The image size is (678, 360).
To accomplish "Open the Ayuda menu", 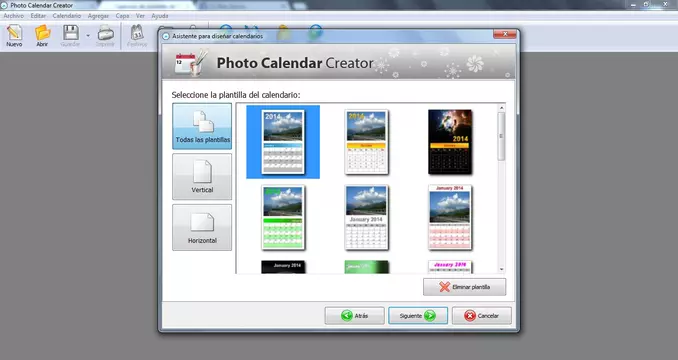I will pyautogui.click(x=160, y=16).
